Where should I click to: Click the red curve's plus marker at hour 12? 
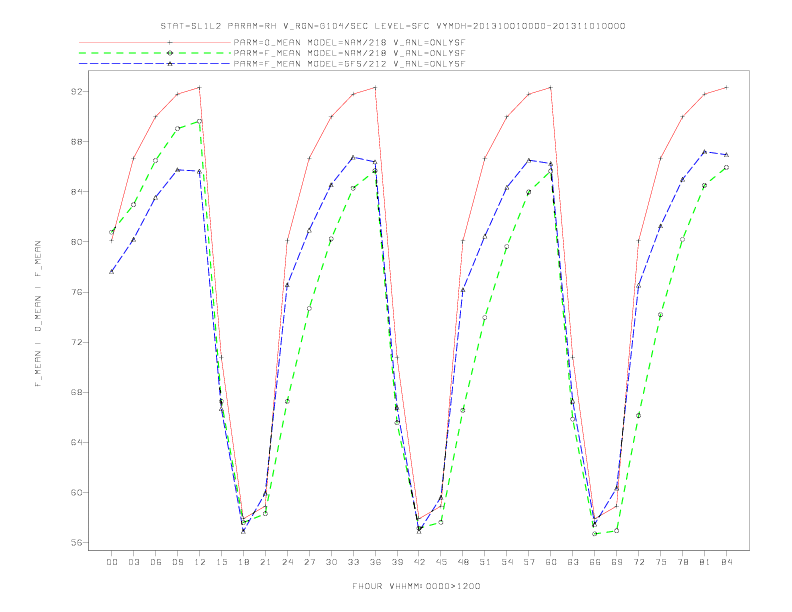tap(200, 87)
